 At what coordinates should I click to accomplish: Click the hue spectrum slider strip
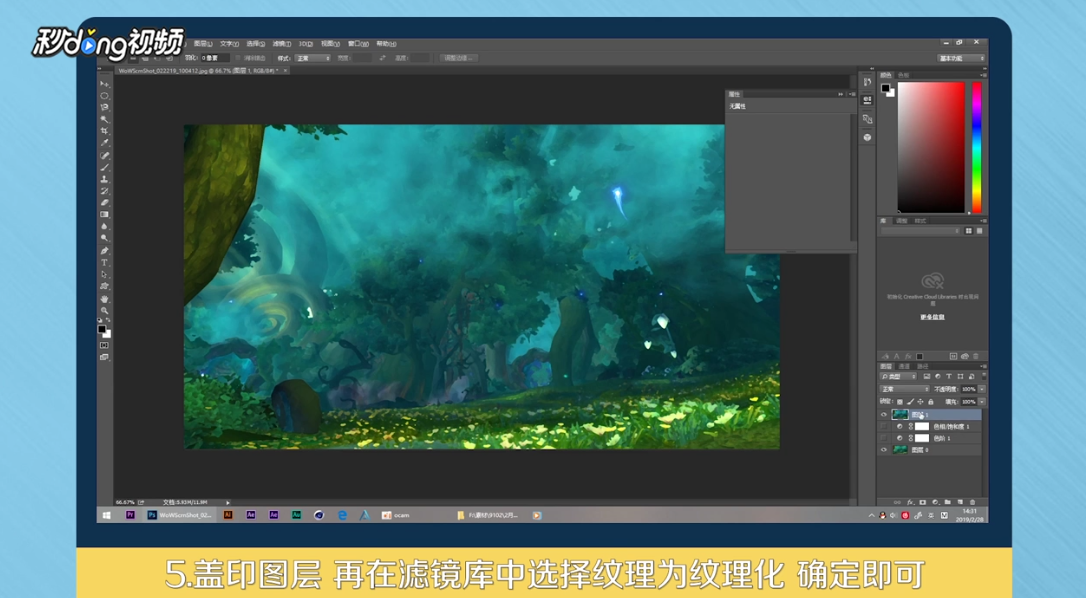(x=977, y=147)
